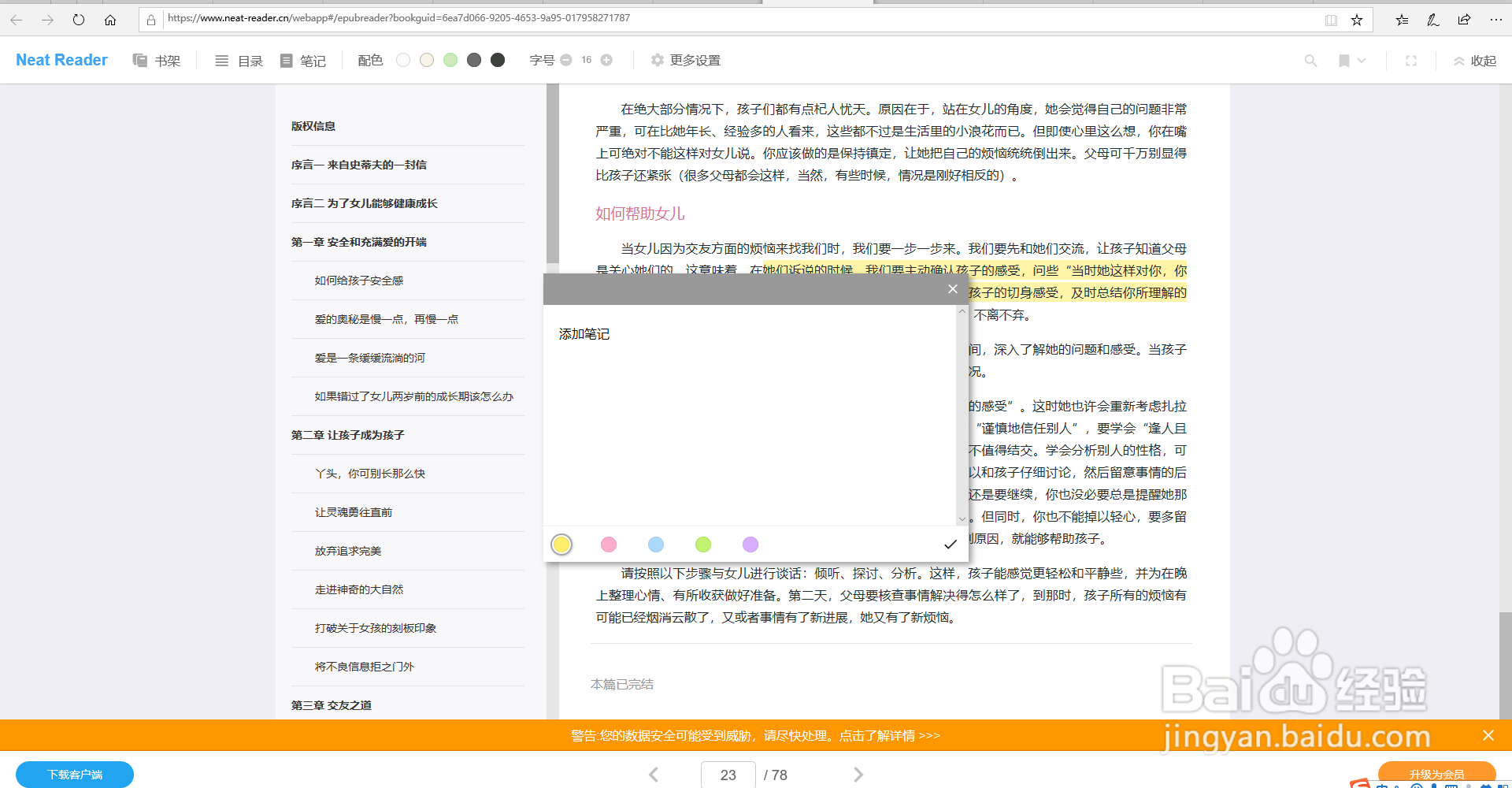1512x788 pixels.
Task: Expand the bookmark dropdown arrow
Action: (x=1362, y=61)
